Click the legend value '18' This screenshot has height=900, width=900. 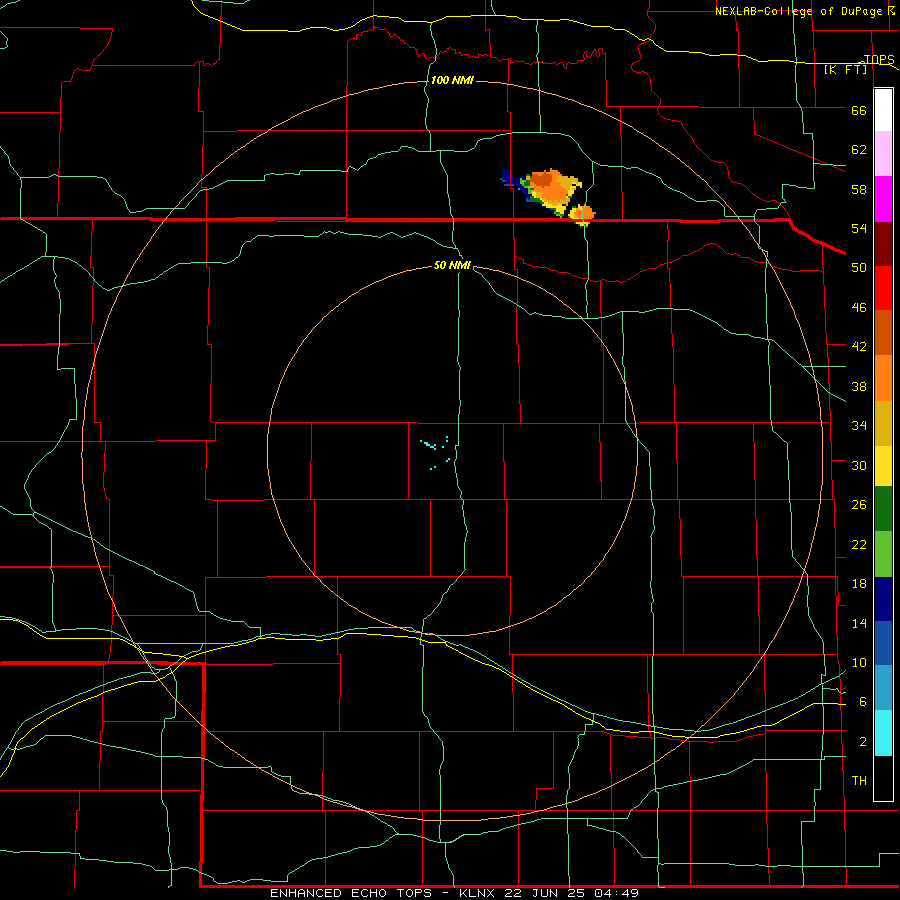point(859,584)
